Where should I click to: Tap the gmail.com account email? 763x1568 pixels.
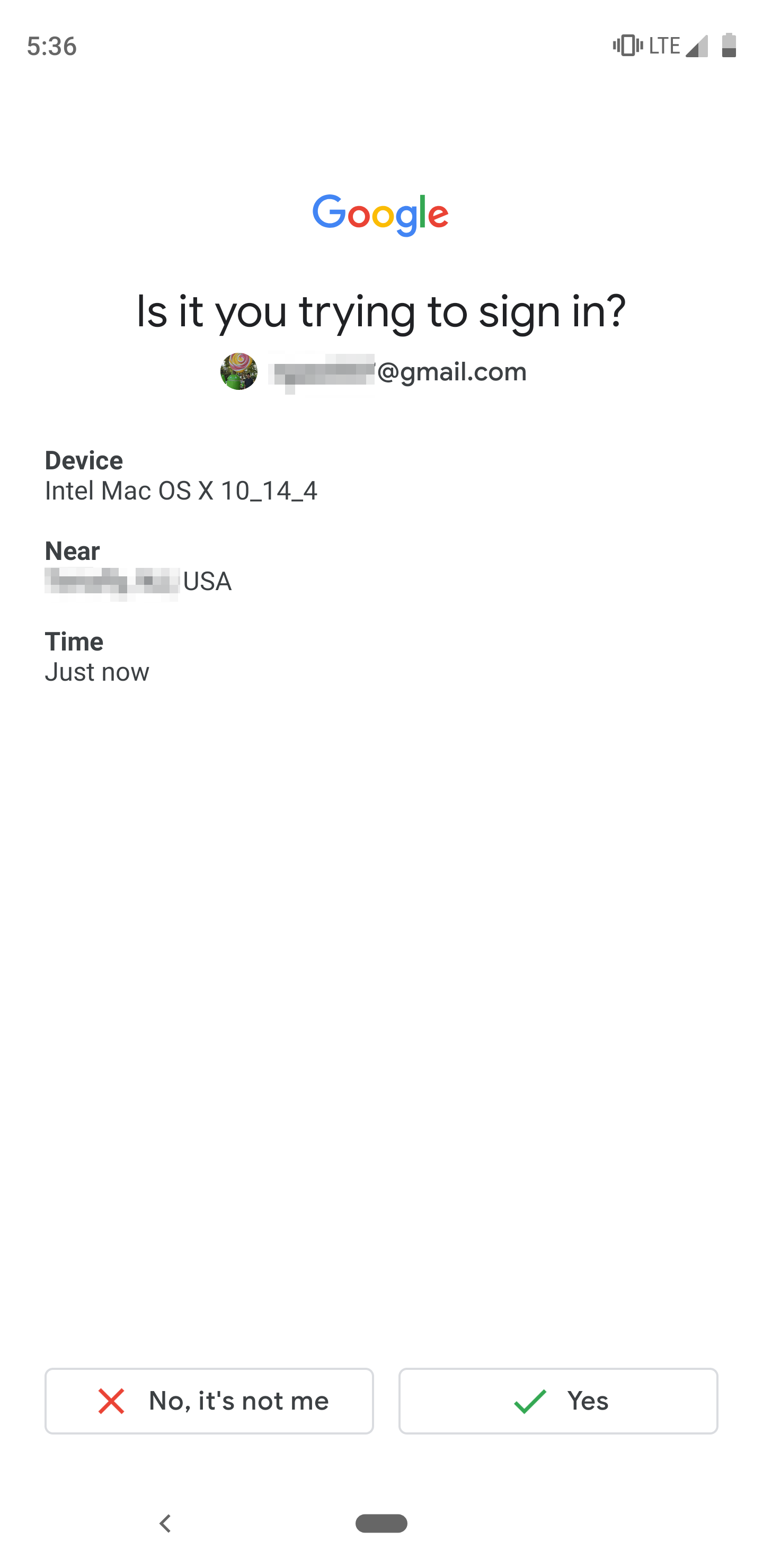tap(397, 371)
